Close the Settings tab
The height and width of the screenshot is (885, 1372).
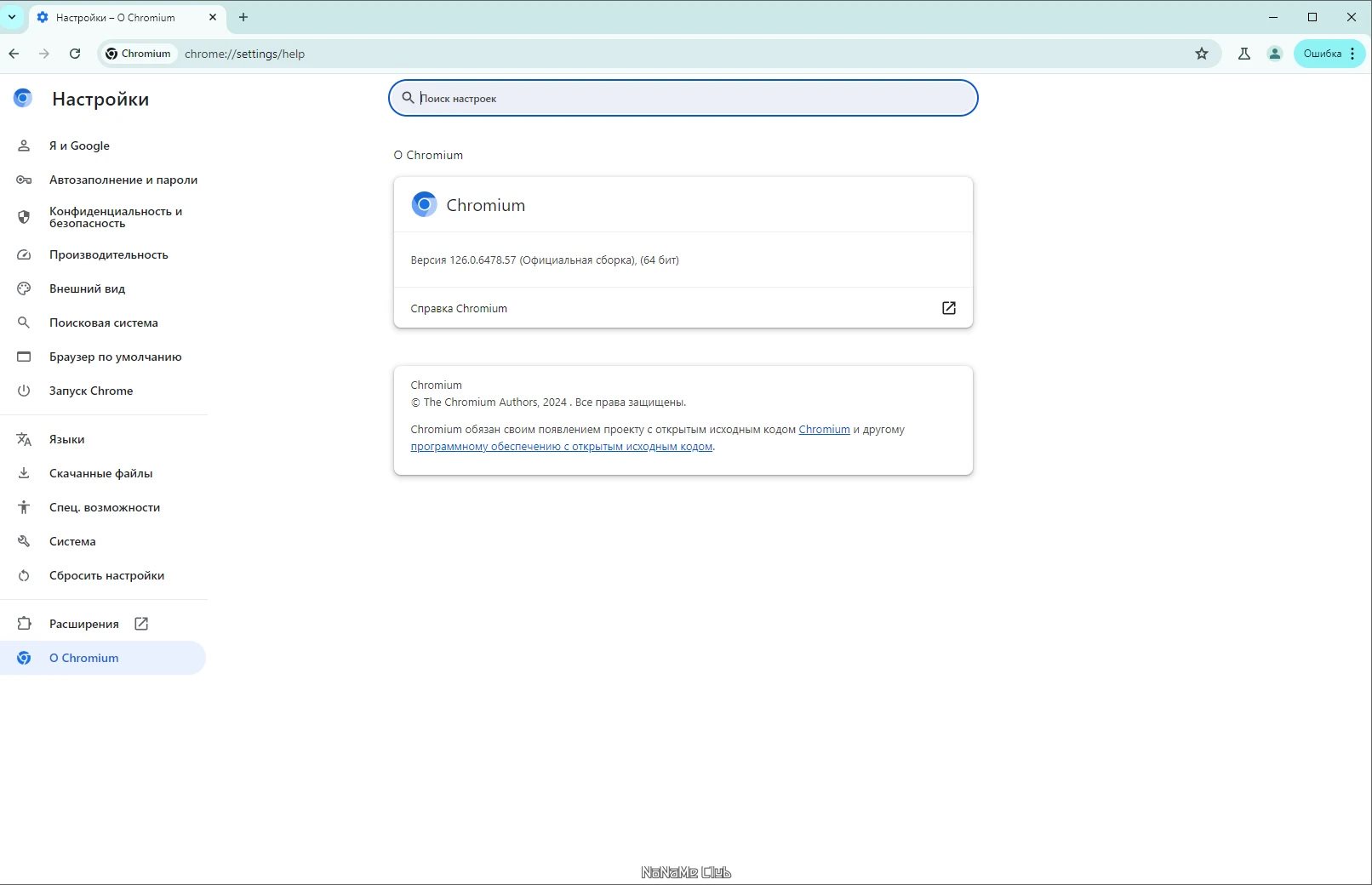click(213, 17)
